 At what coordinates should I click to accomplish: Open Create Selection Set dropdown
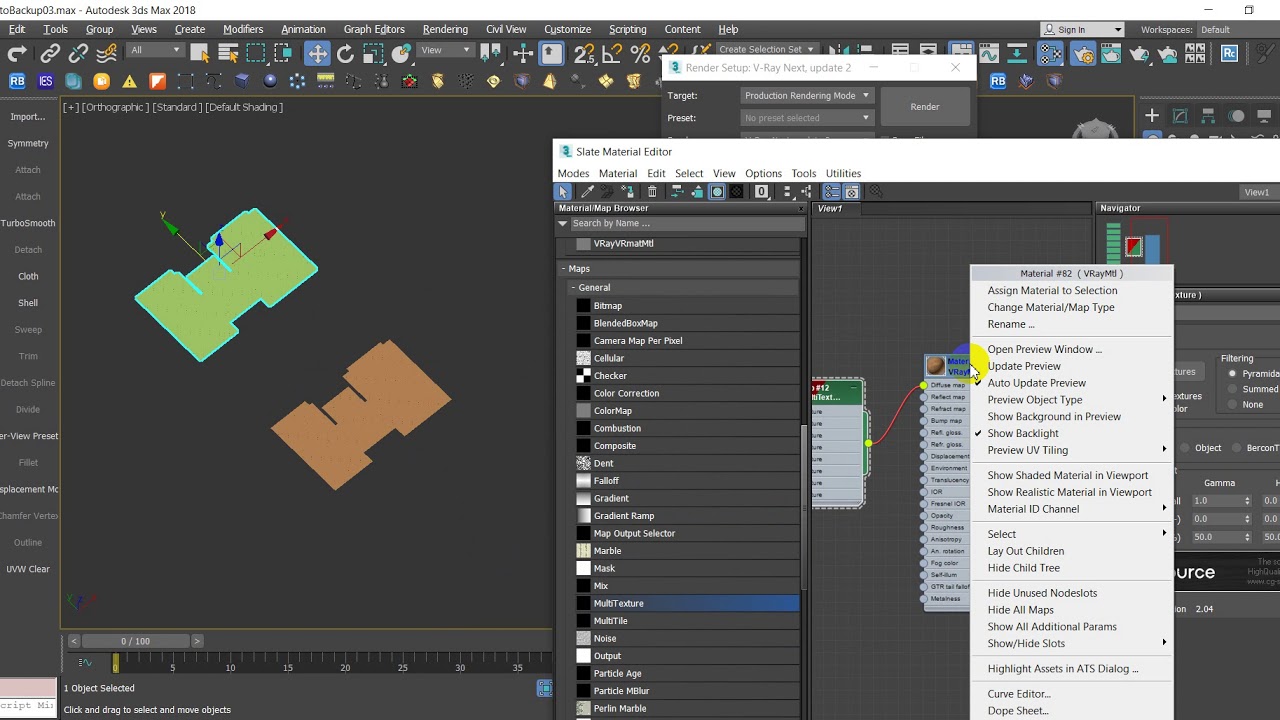[x=766, y=50]
